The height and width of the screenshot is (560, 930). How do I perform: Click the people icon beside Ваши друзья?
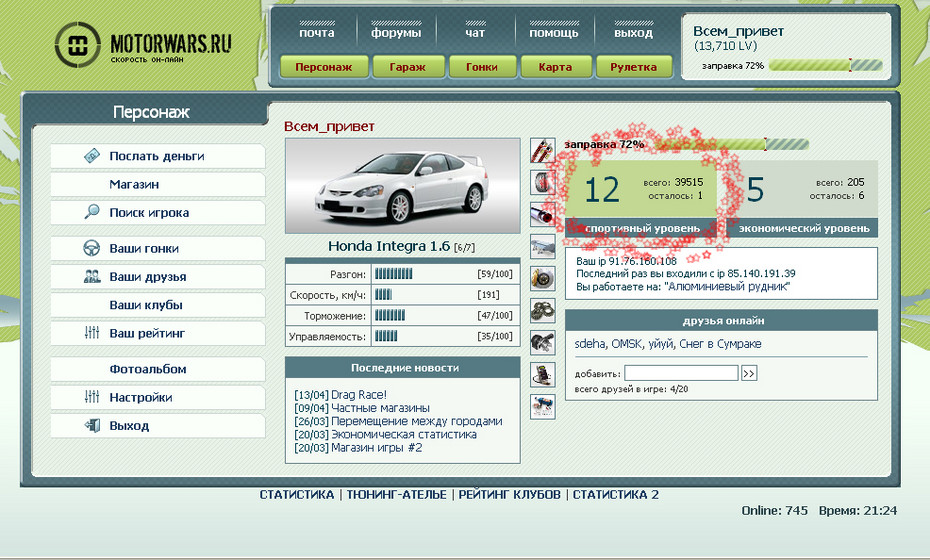[92, 276]
